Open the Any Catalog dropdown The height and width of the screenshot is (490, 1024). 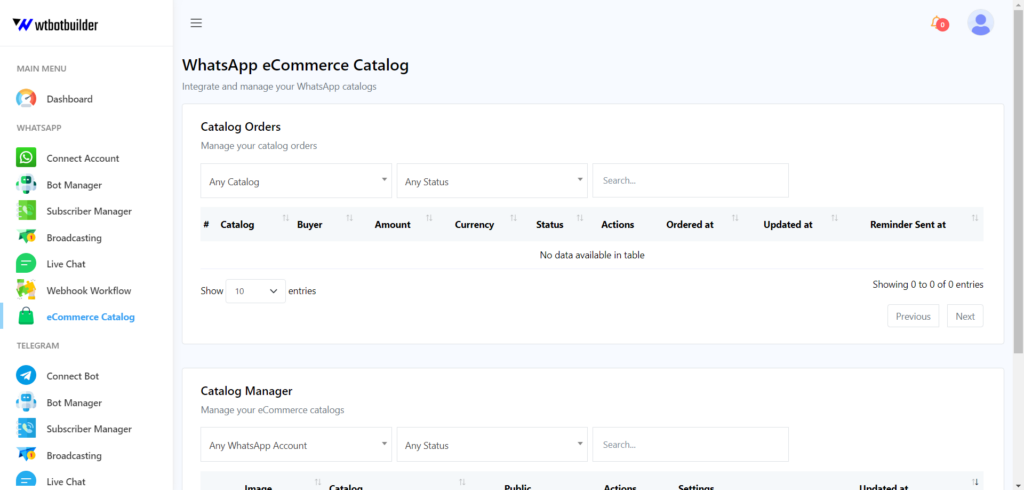(x=296, y=181)
